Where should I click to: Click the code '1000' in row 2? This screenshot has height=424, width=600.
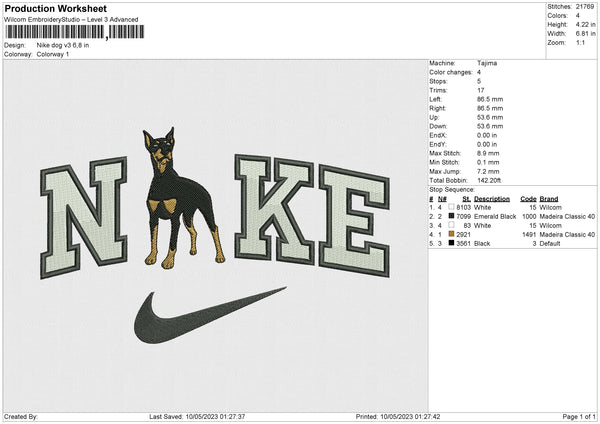click(529, 216)
